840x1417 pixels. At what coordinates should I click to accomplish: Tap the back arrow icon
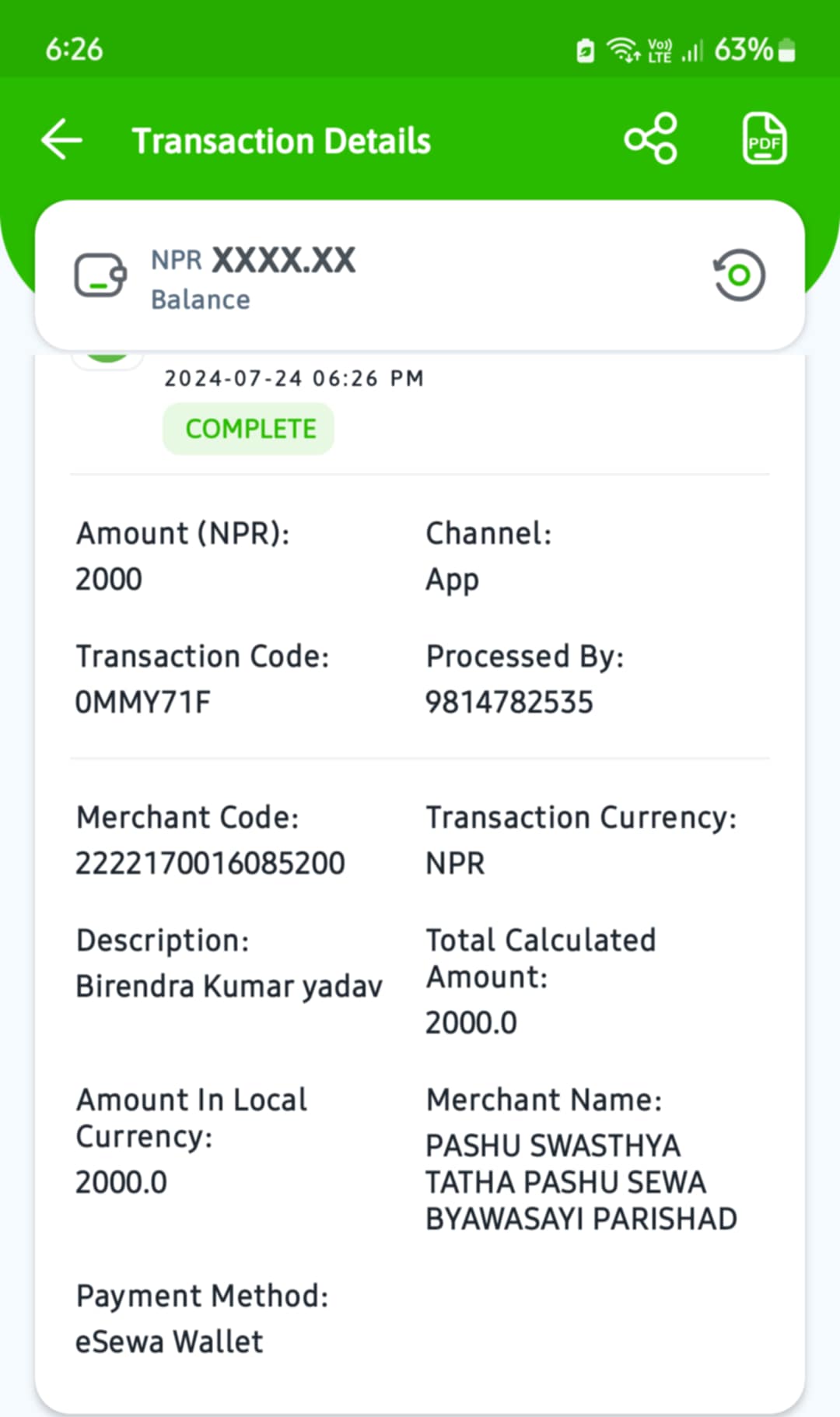click(x=61, y=140)
